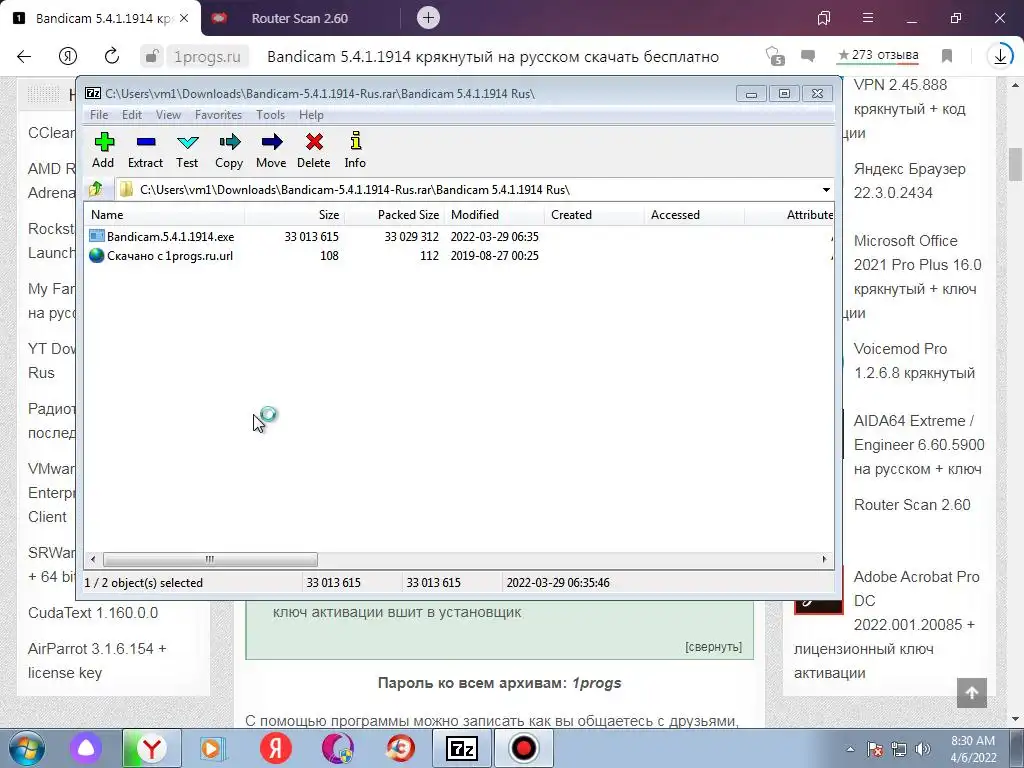Switch to the Router Scan 2.60 tab

(300, 18)
